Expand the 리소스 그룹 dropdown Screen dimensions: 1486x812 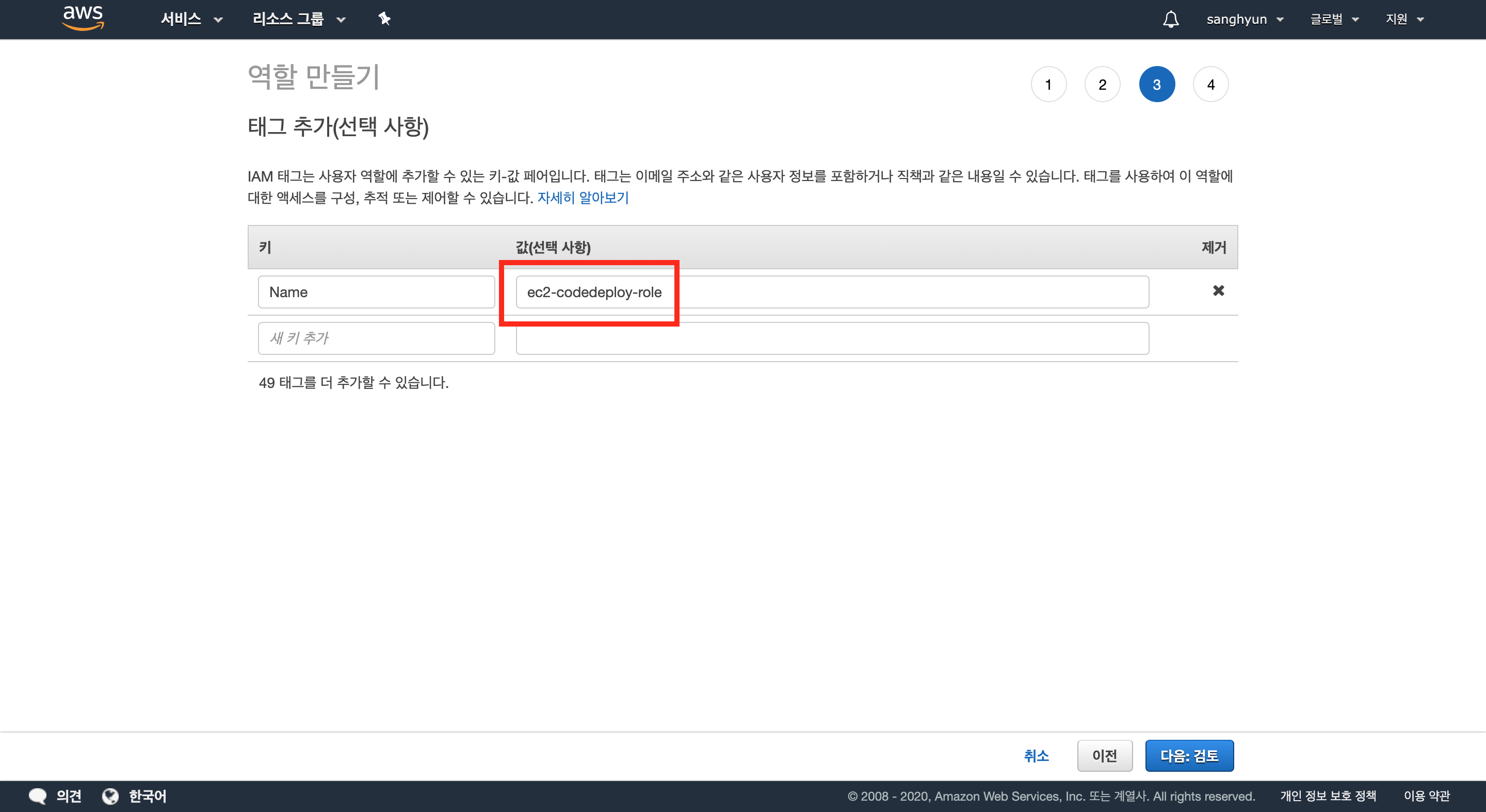[x=298, y=19]
